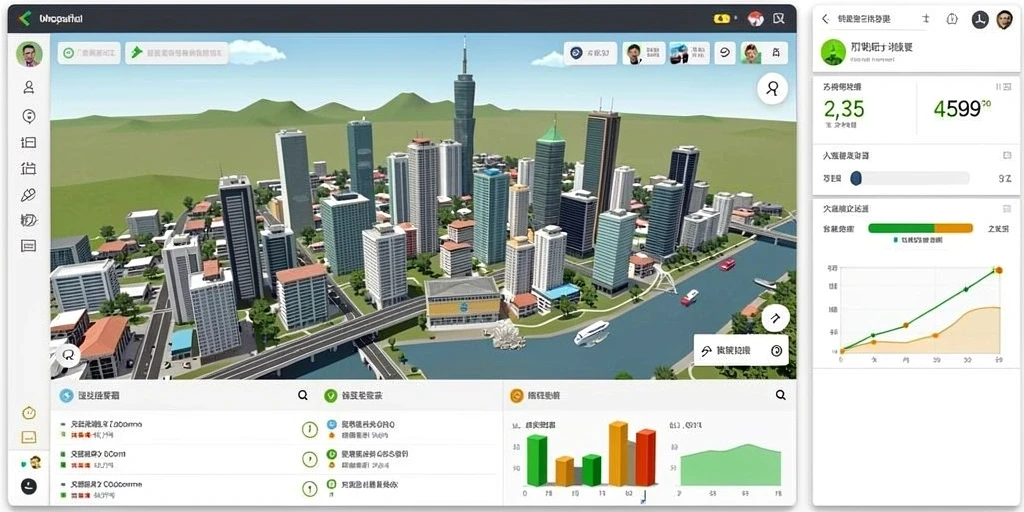Open the profile avatar in right panel header
Image resolution: width=1024 pixels, height=512 pixels.
click(1004, 20)
